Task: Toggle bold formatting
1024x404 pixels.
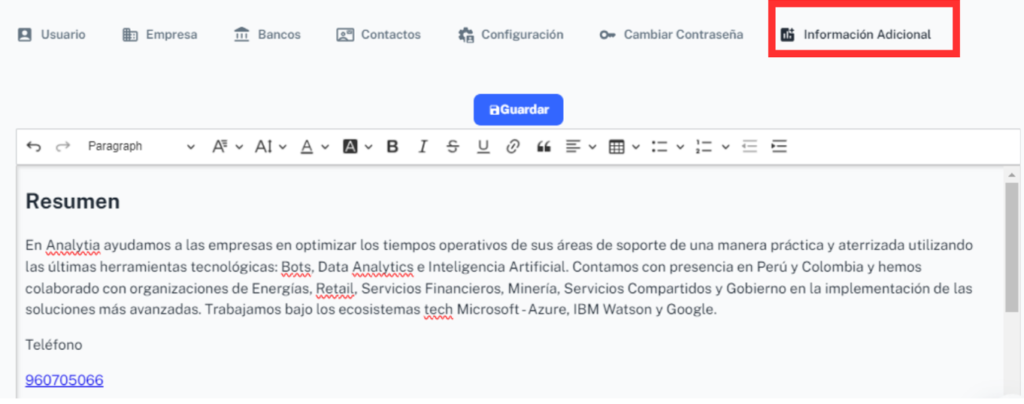Action: pyautogui.click(x=392, y=147)
